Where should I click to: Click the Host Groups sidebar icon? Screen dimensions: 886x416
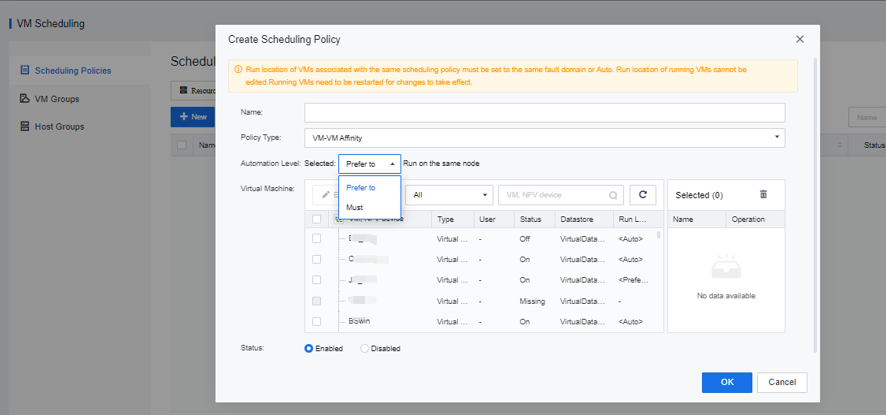24,127
